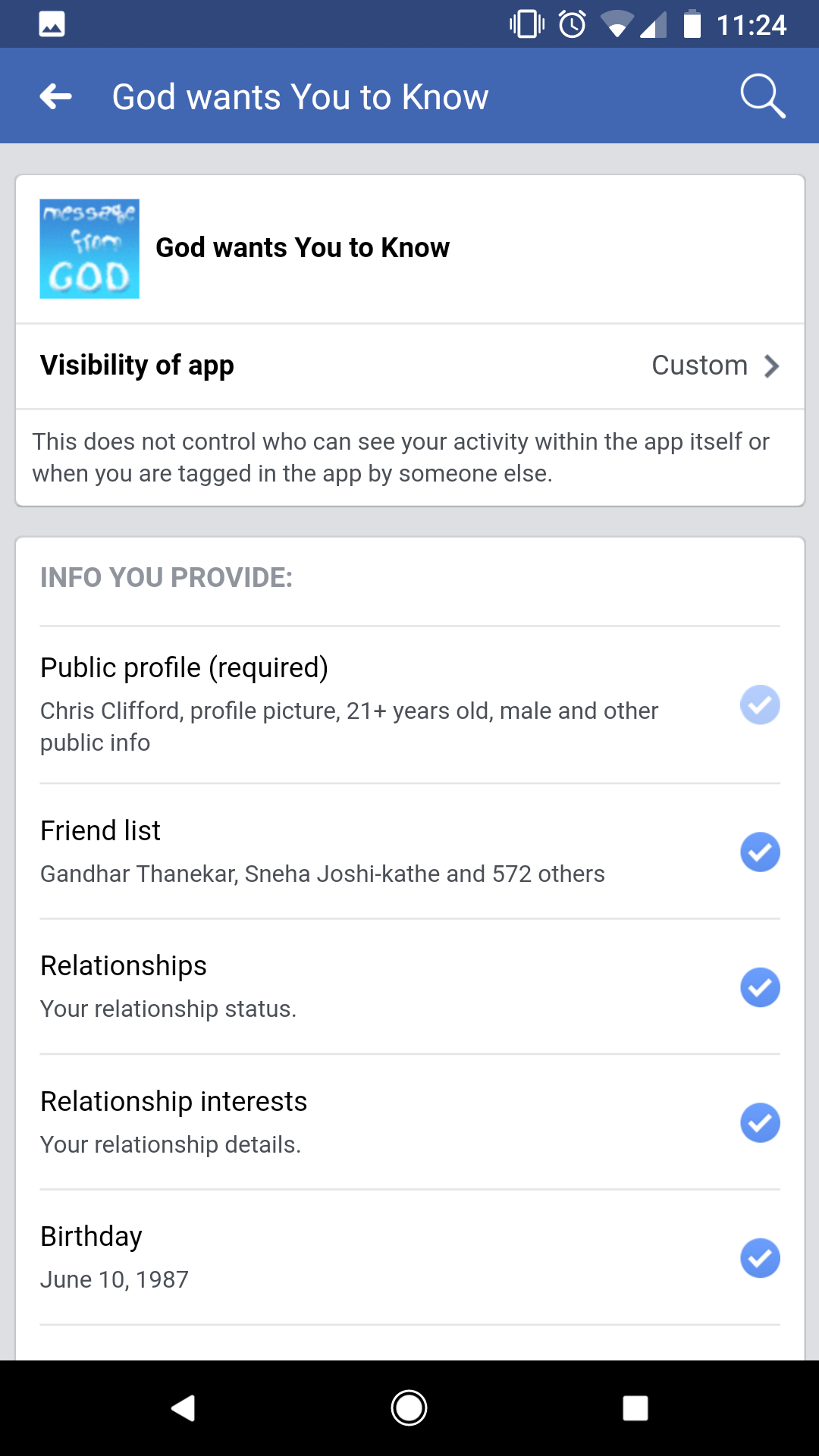This screenshot has width=819, height=1456.
Task: Tap the picture notification icon in status bar
Action: 52,24
